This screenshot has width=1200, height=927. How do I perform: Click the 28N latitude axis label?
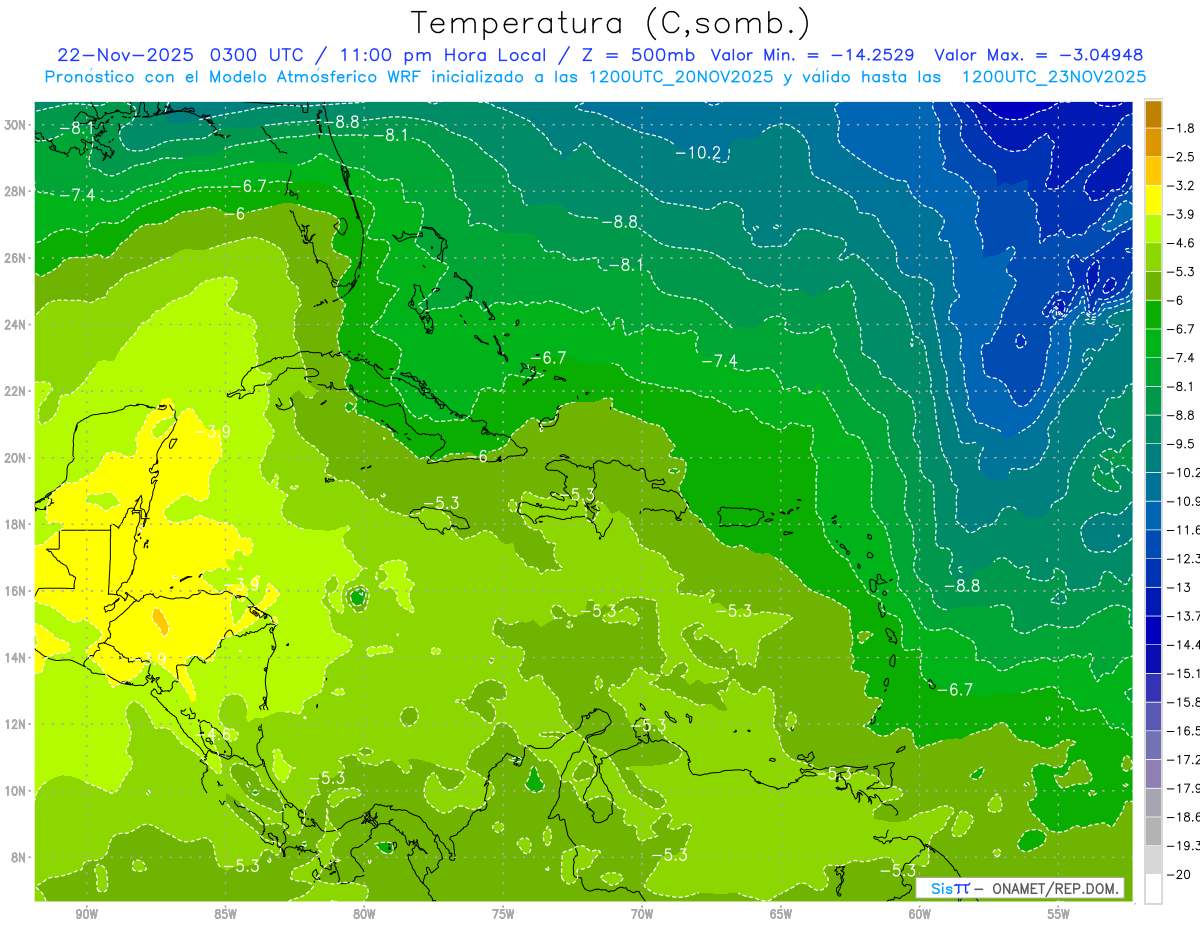[17, 191]
